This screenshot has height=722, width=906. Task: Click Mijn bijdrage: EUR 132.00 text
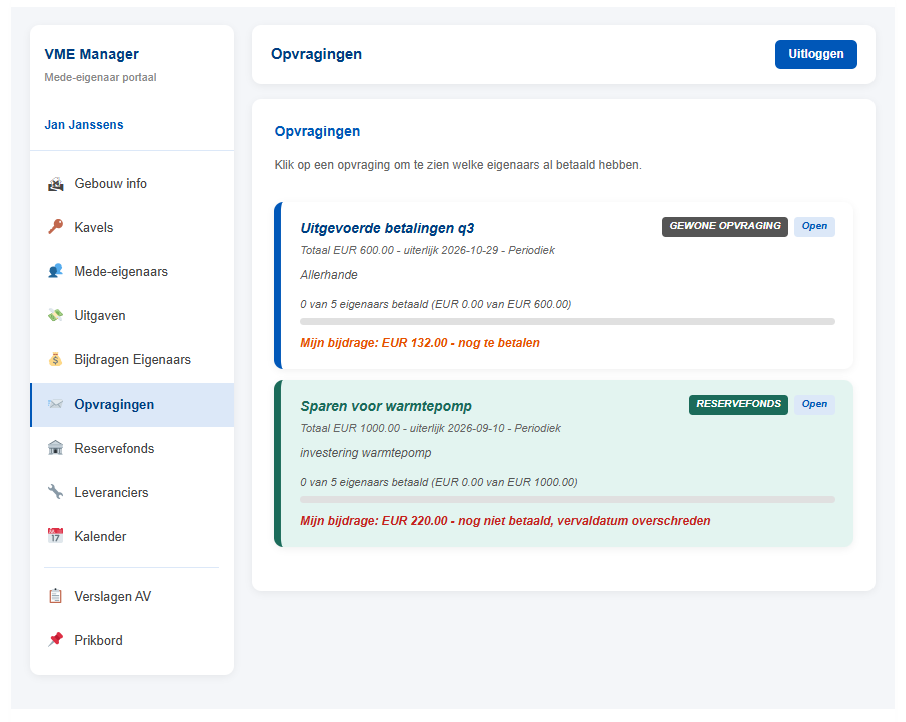[x=420, y=343]
